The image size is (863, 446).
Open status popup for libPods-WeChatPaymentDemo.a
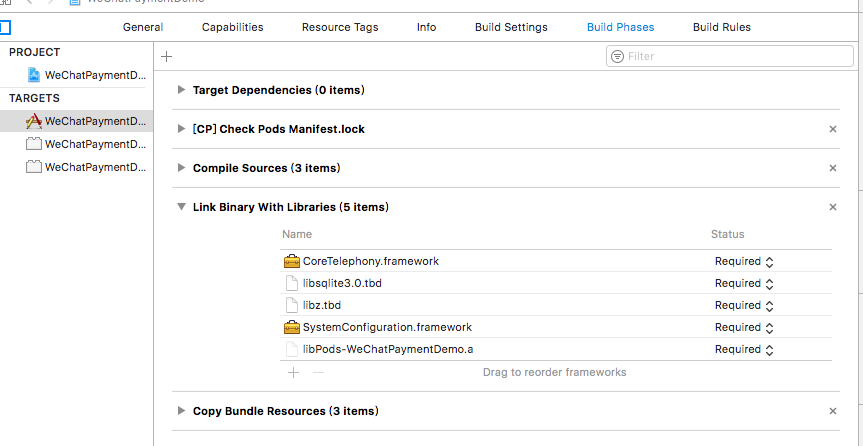(744, 349)
